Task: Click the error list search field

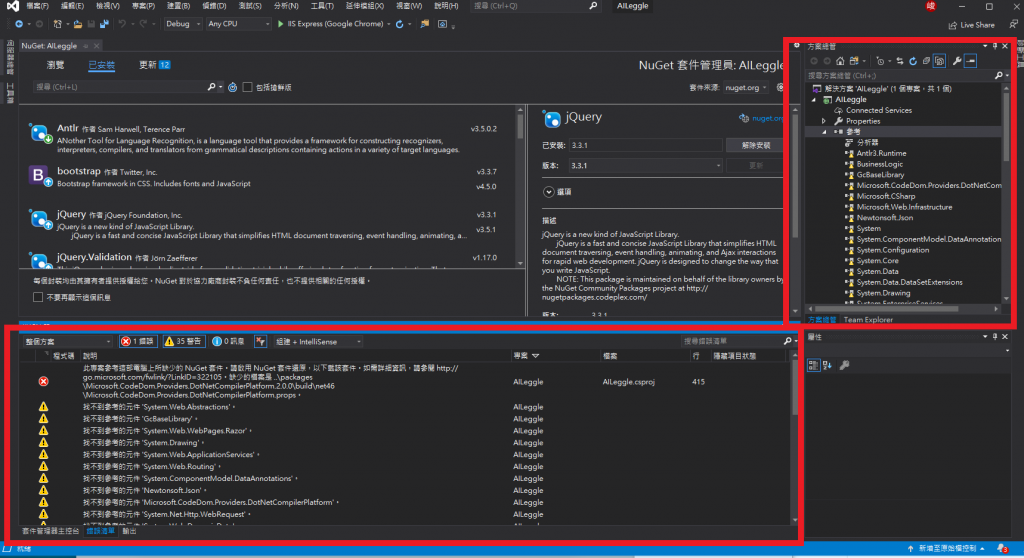Action: (x=731, y=341)
